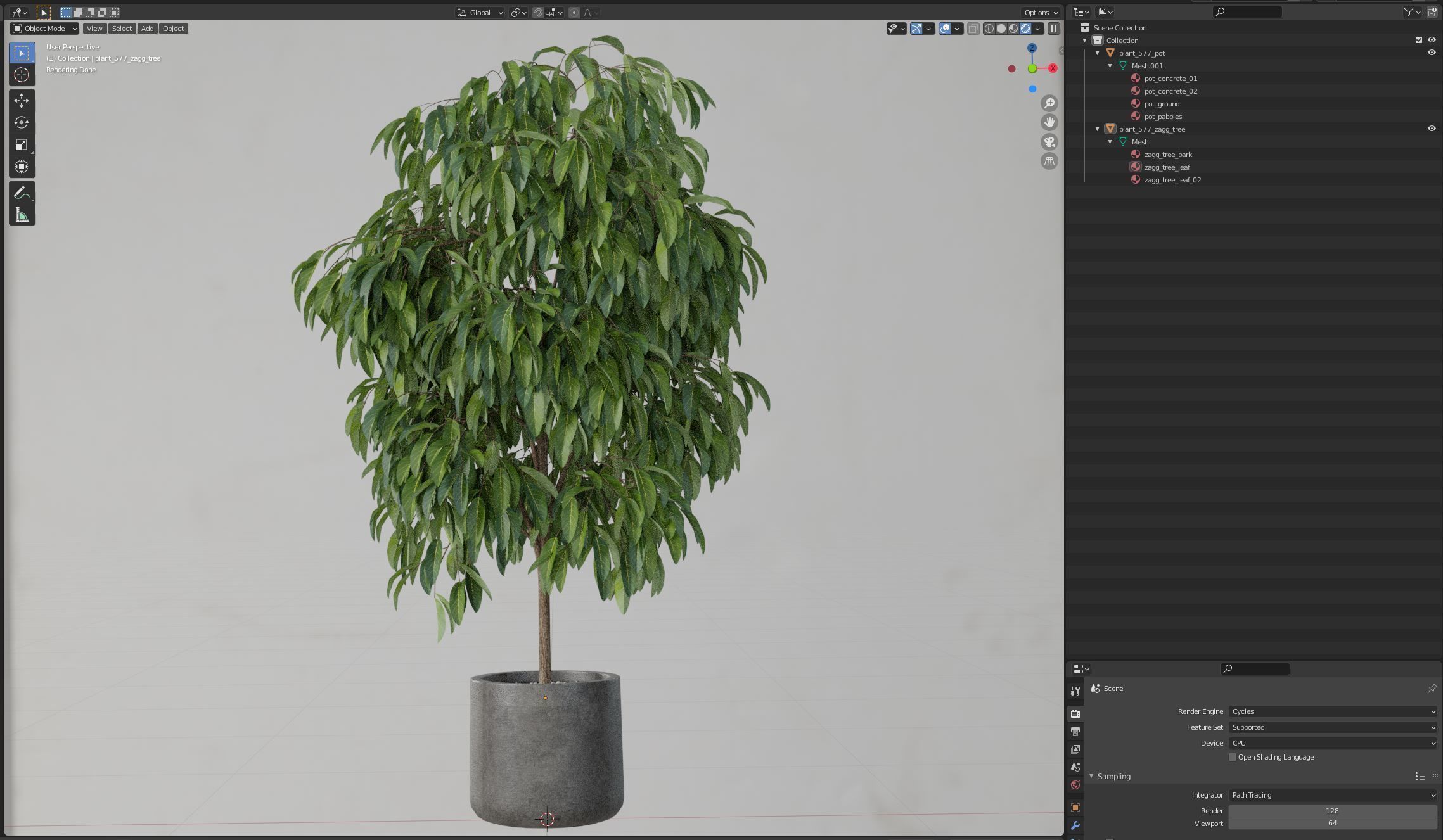
Task: Select the Rotate tool
Action: pos(22,122)
